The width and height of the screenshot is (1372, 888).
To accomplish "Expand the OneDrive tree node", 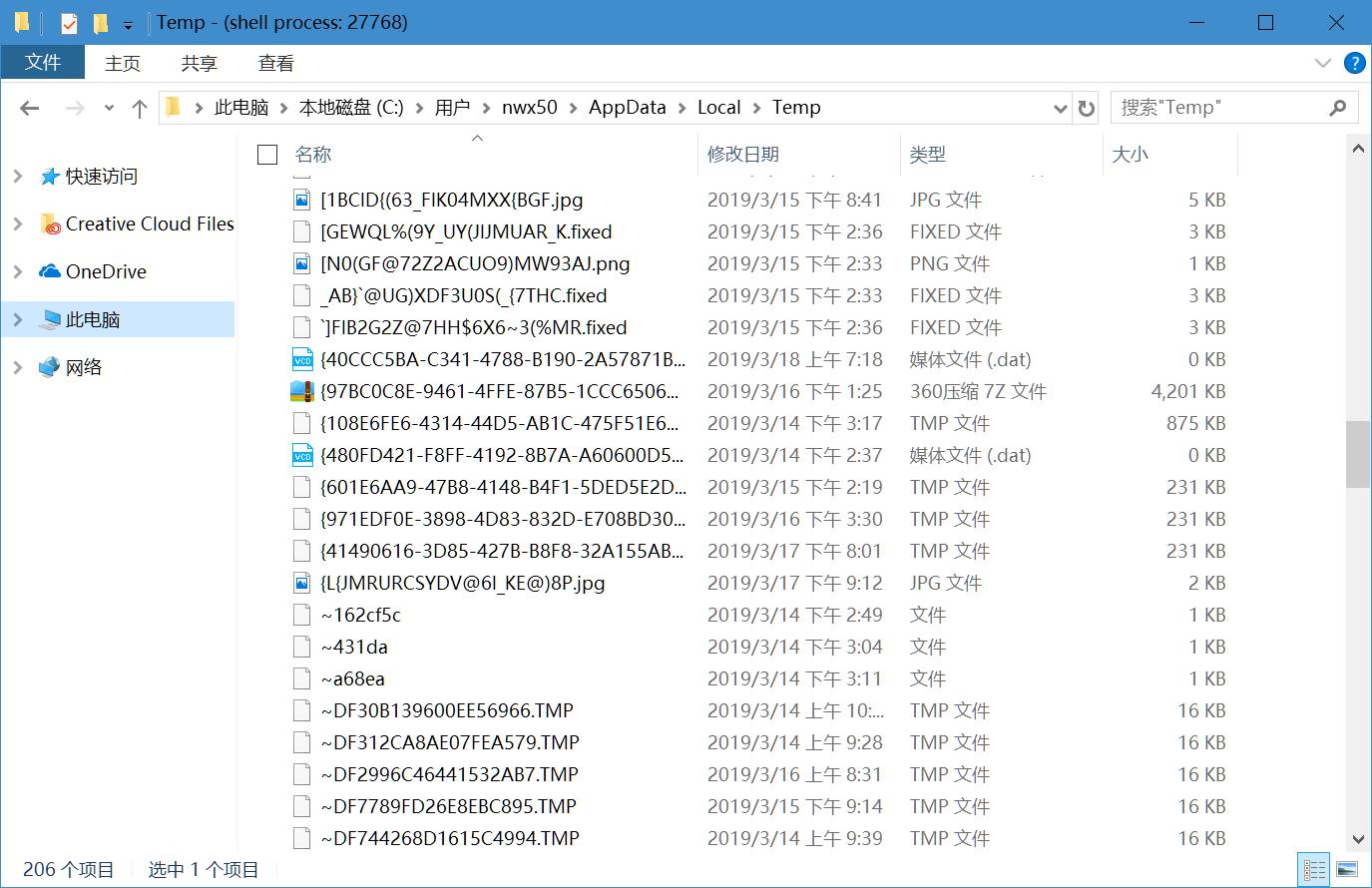I will [17, 271].
